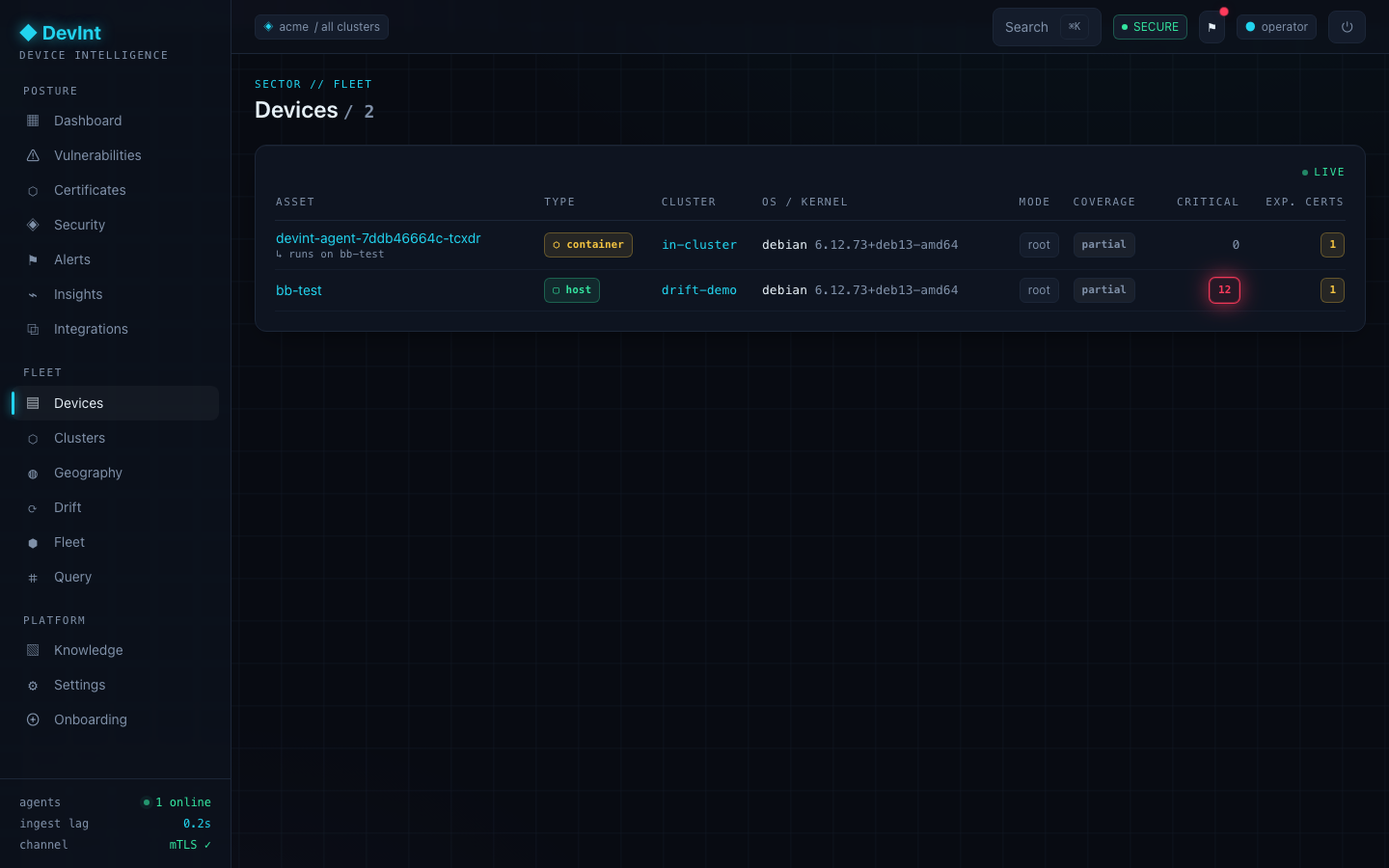Click the Certificates hexagon icon
Image resolution: width=1389 pixels, height=868 pixels.
[33, 191]
